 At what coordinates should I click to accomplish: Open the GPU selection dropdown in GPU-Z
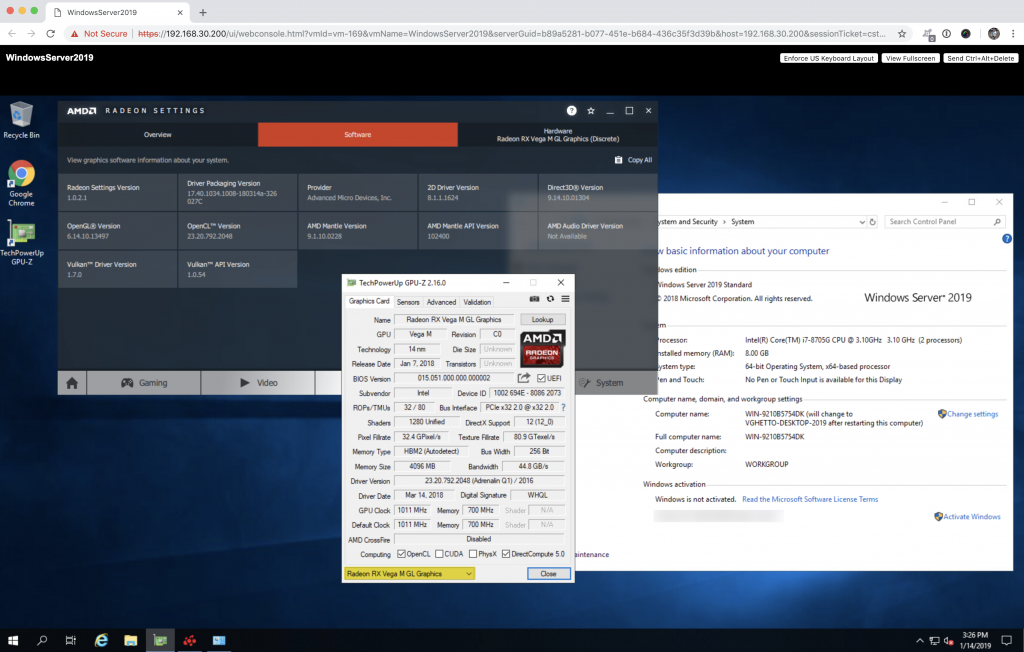click(x=409, y=574)
